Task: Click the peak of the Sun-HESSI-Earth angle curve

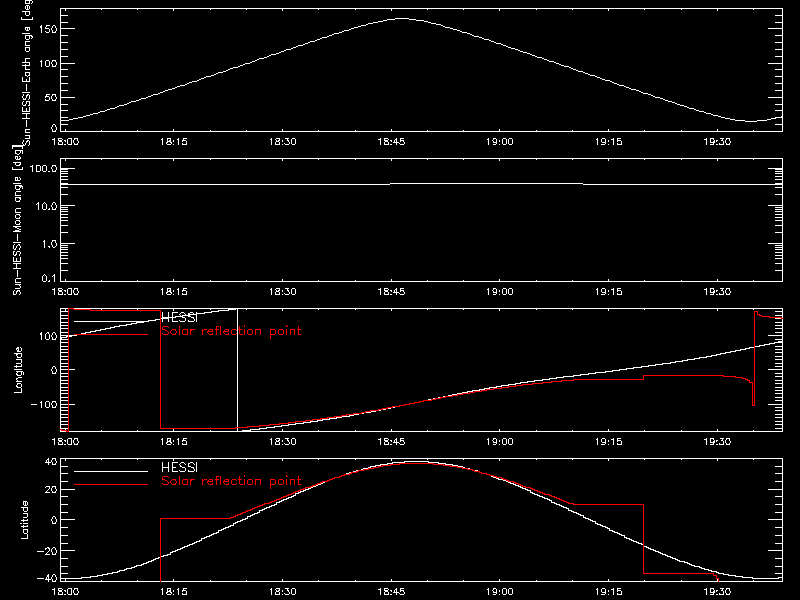Action: (x=402, y=19)
